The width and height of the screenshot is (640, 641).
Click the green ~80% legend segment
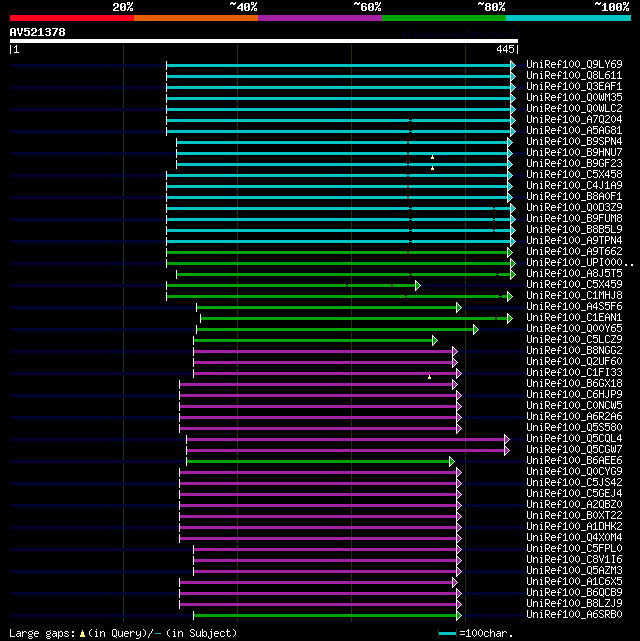(444, 18)
